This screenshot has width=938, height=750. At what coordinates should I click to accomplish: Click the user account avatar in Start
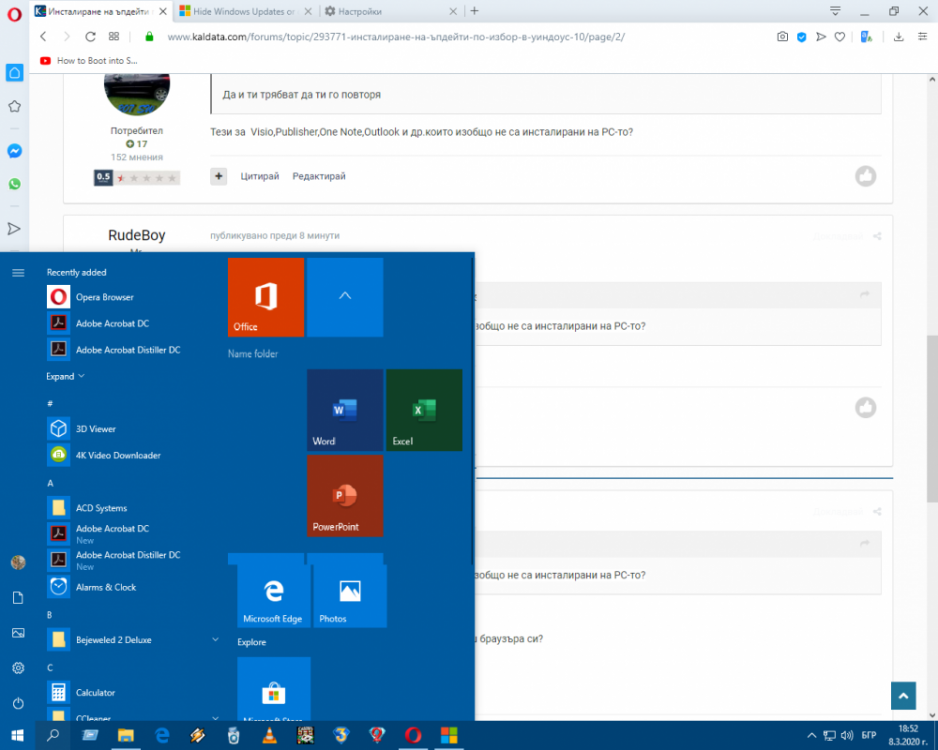click(18, 562)
